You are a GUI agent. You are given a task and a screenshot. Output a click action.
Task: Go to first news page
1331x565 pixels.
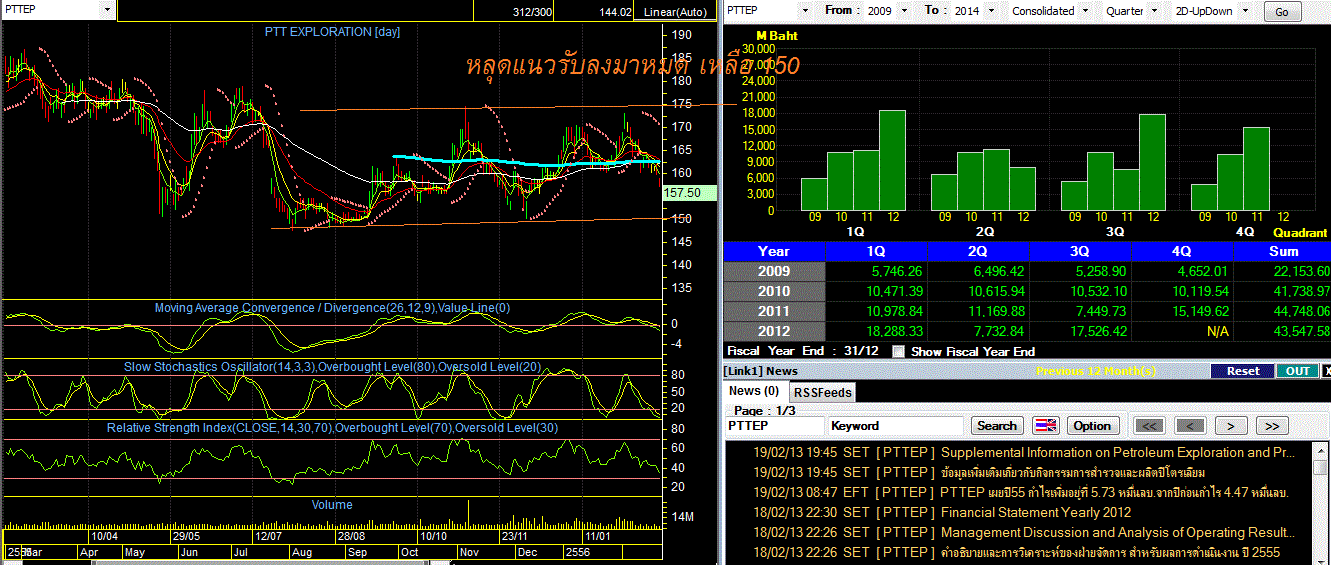[x=1150, y=426]
